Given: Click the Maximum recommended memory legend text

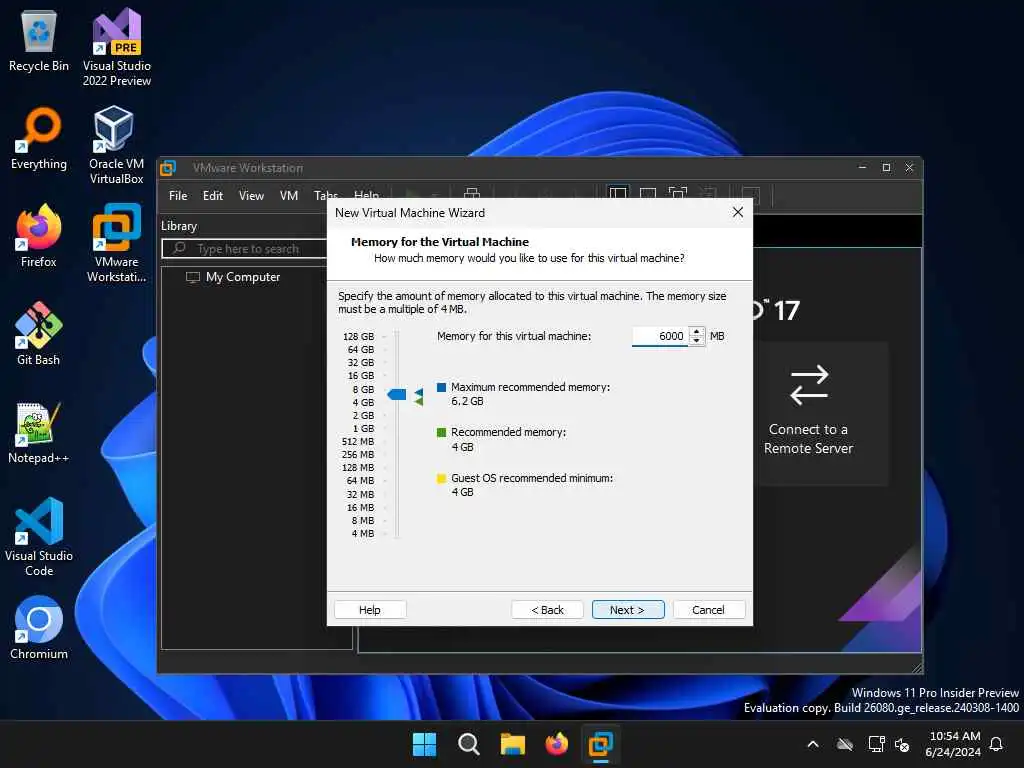Looking at the screenshot, I should (530, 387).
